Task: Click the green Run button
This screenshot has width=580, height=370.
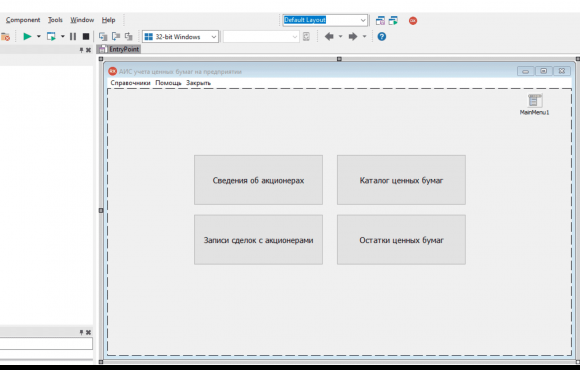Action: (x=27, y=36)
